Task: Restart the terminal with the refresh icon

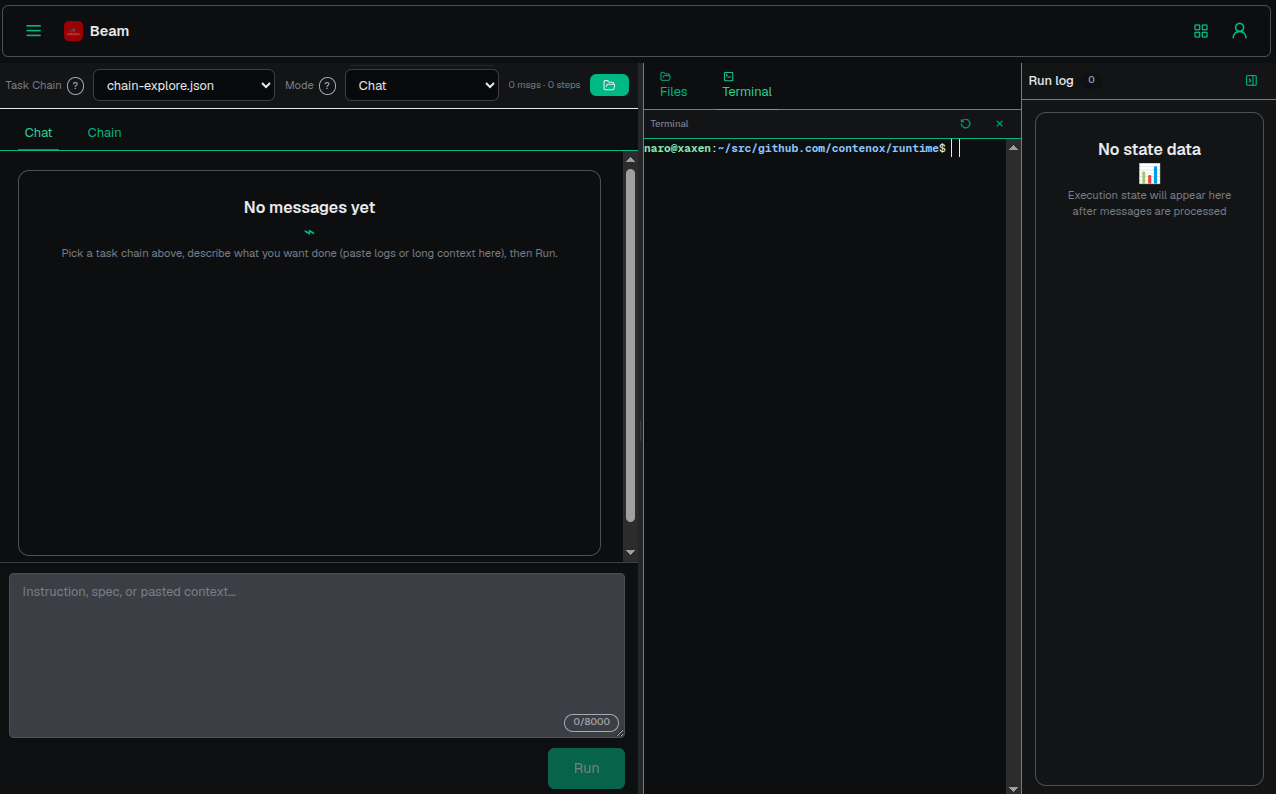Action: [965, 123]
